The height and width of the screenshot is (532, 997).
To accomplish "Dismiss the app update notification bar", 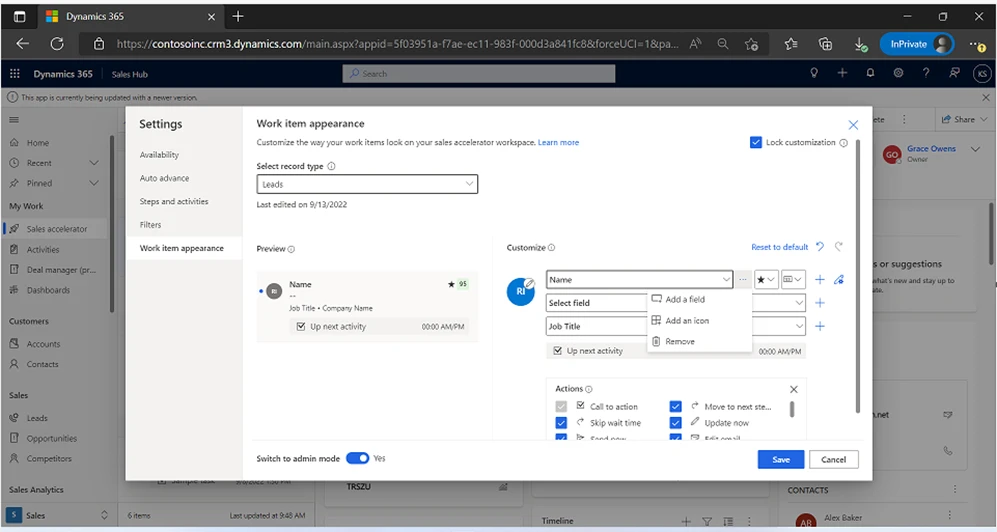I will 986,98.
